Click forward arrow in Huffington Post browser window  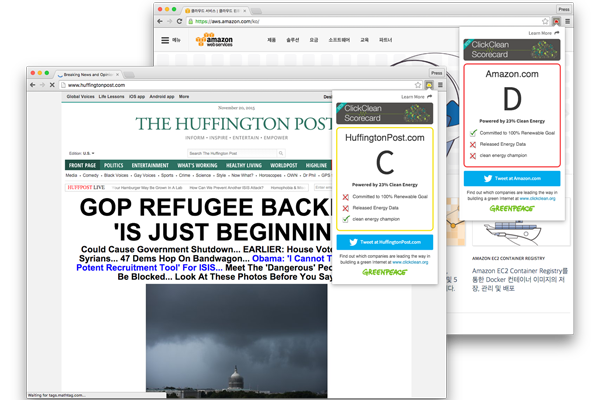click(x=42, y=85)
